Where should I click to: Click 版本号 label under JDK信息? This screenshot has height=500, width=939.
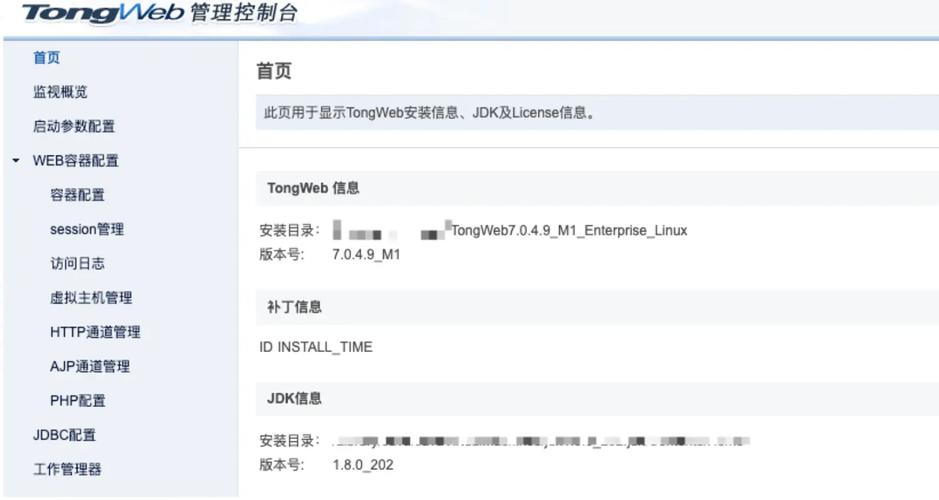point(281,465)
